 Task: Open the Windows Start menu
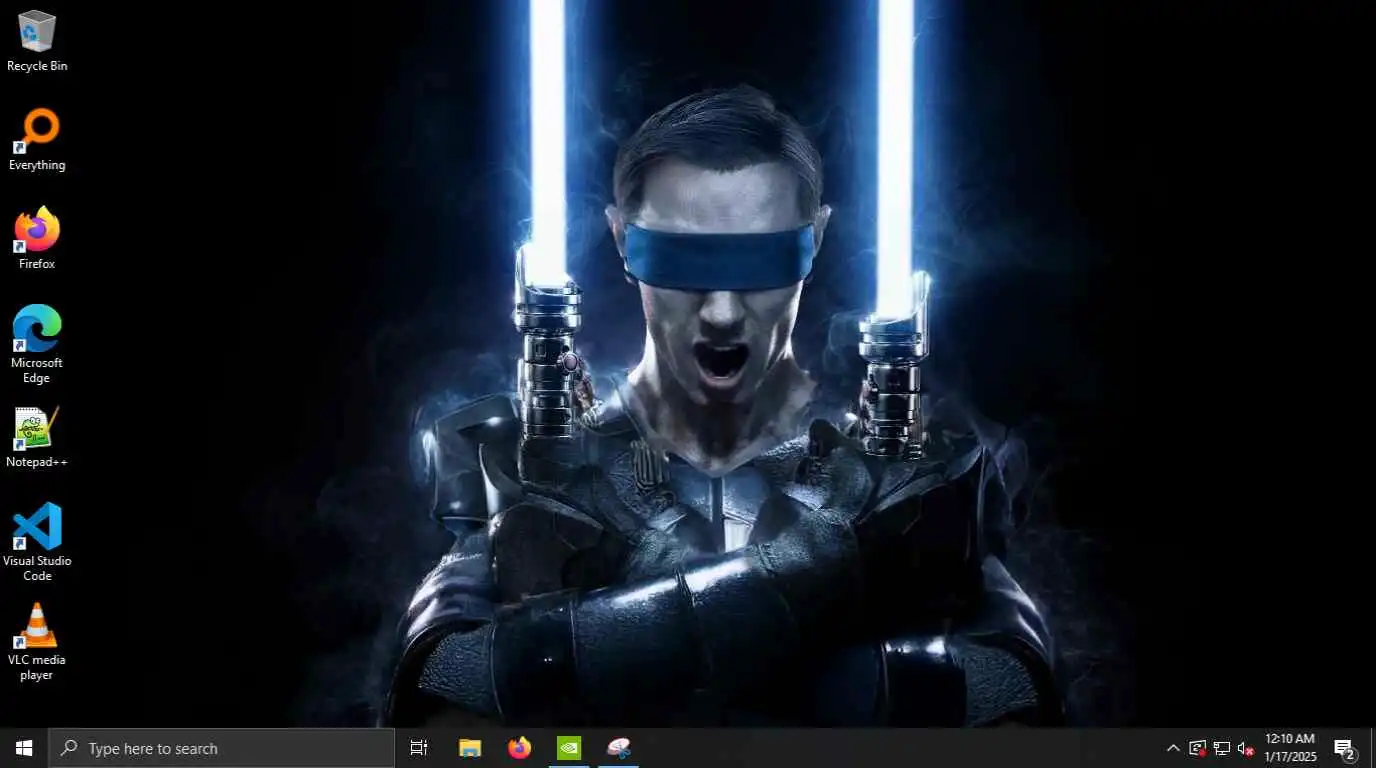pyautogui.click(x=24, y=748)
